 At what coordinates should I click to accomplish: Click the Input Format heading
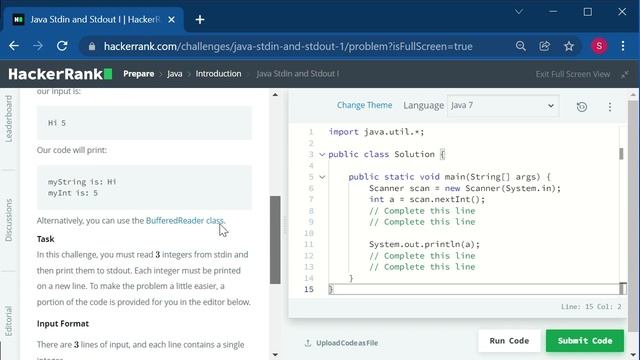63,324
